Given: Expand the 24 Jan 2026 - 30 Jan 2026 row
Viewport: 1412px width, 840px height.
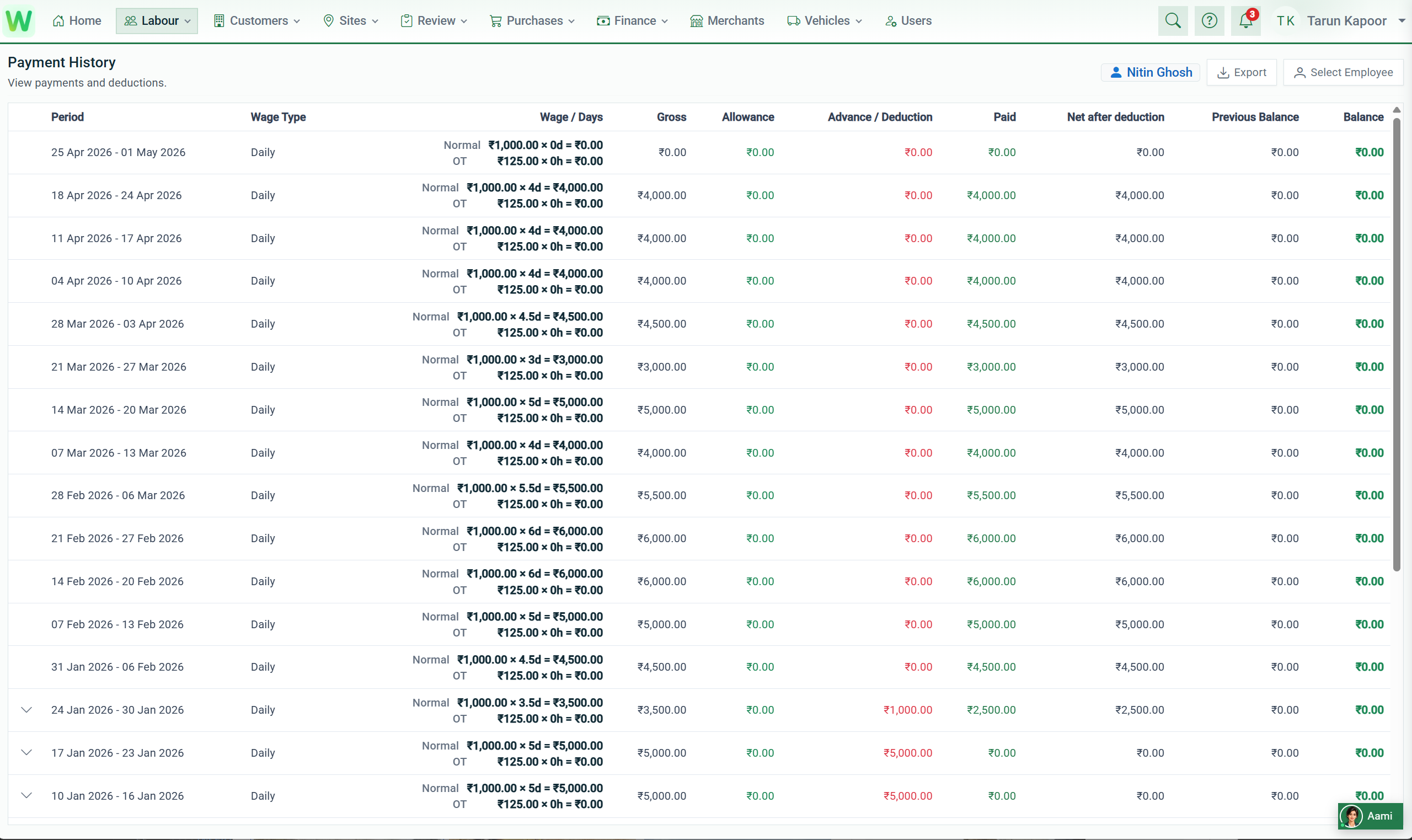Looking at the screenshot, I should tap(26, 710).
